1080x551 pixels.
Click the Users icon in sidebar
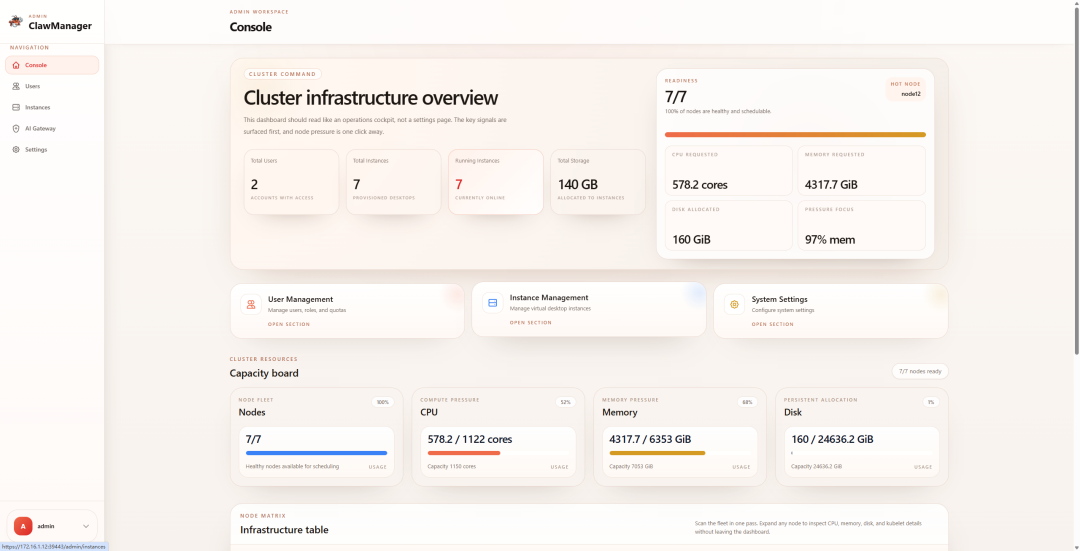coord(16,86)
